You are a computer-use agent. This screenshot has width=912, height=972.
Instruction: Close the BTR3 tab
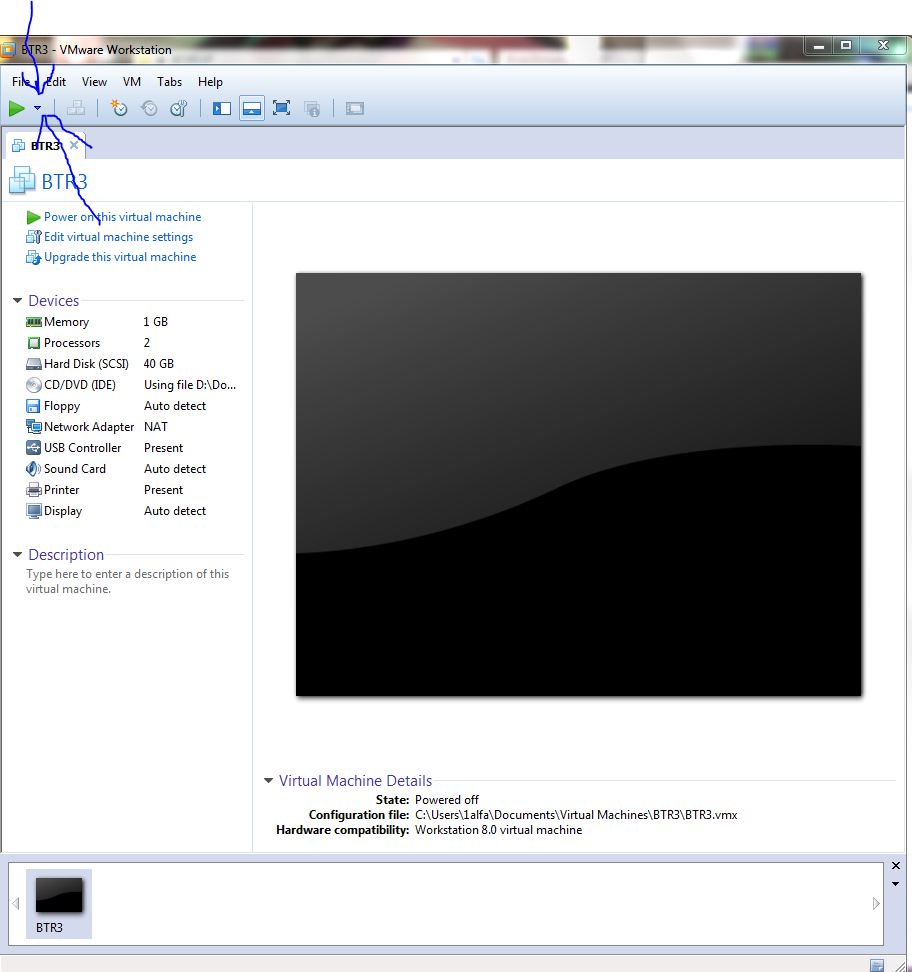[74, 145]
